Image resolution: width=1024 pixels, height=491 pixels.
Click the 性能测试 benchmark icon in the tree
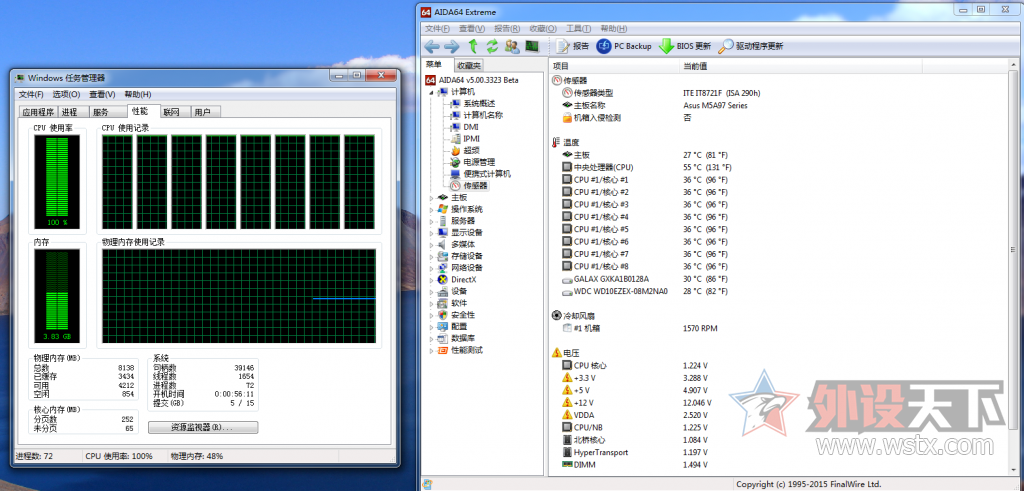point(443,350)
